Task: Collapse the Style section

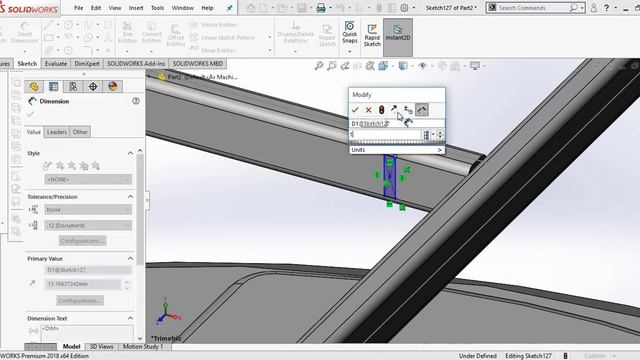Action: tap(130, 153)
